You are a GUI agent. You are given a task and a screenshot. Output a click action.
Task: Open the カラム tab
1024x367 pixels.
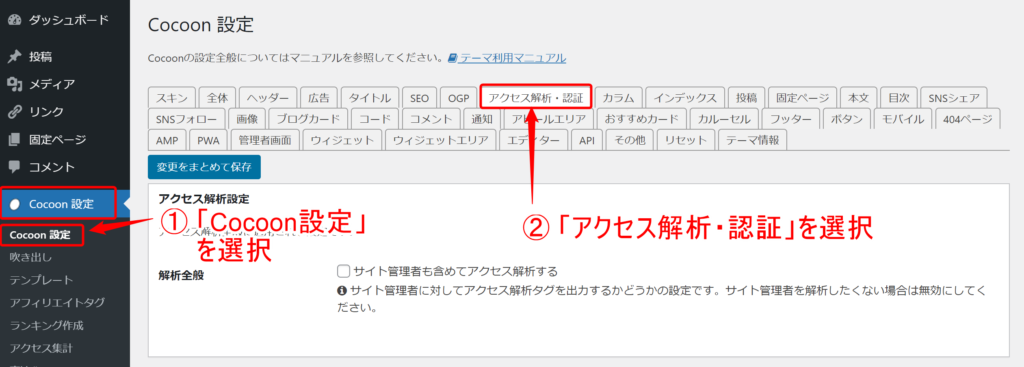click(x=618, y=98)
